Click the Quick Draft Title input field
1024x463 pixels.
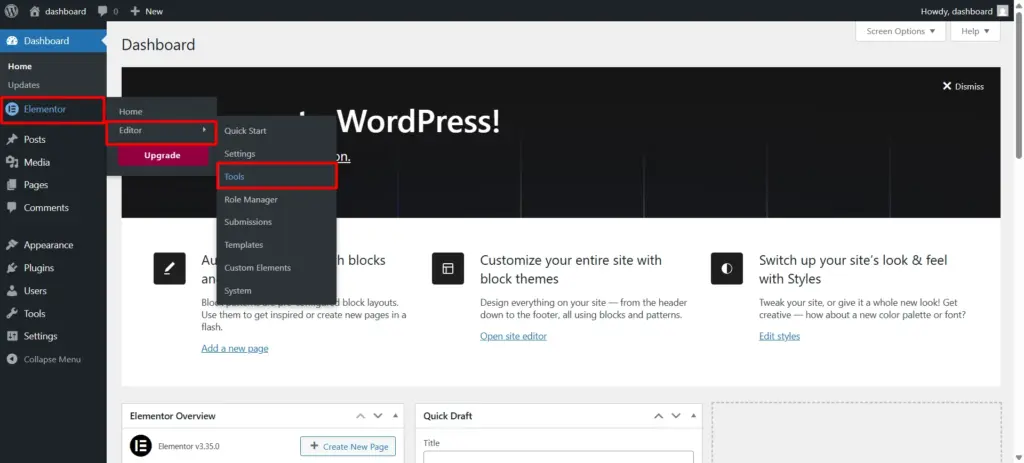coord(557,458)
